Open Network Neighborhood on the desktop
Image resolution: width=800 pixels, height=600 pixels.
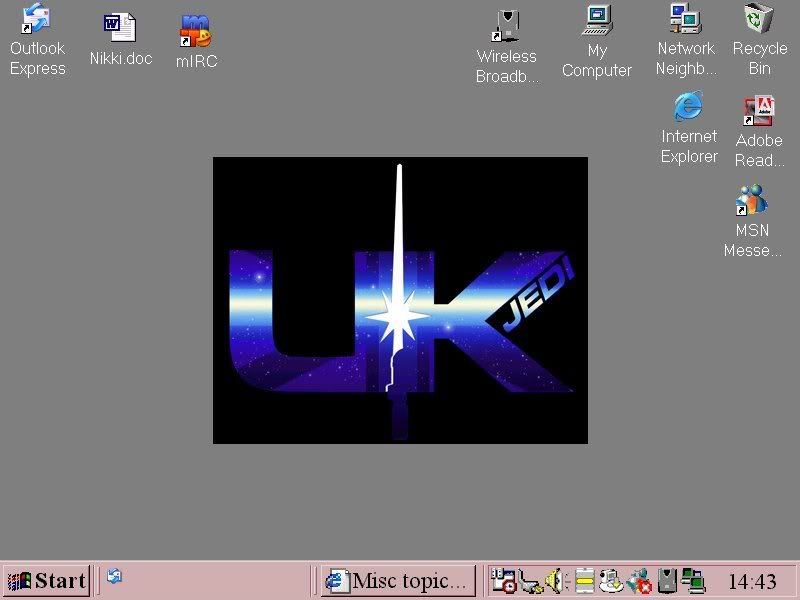686,20
